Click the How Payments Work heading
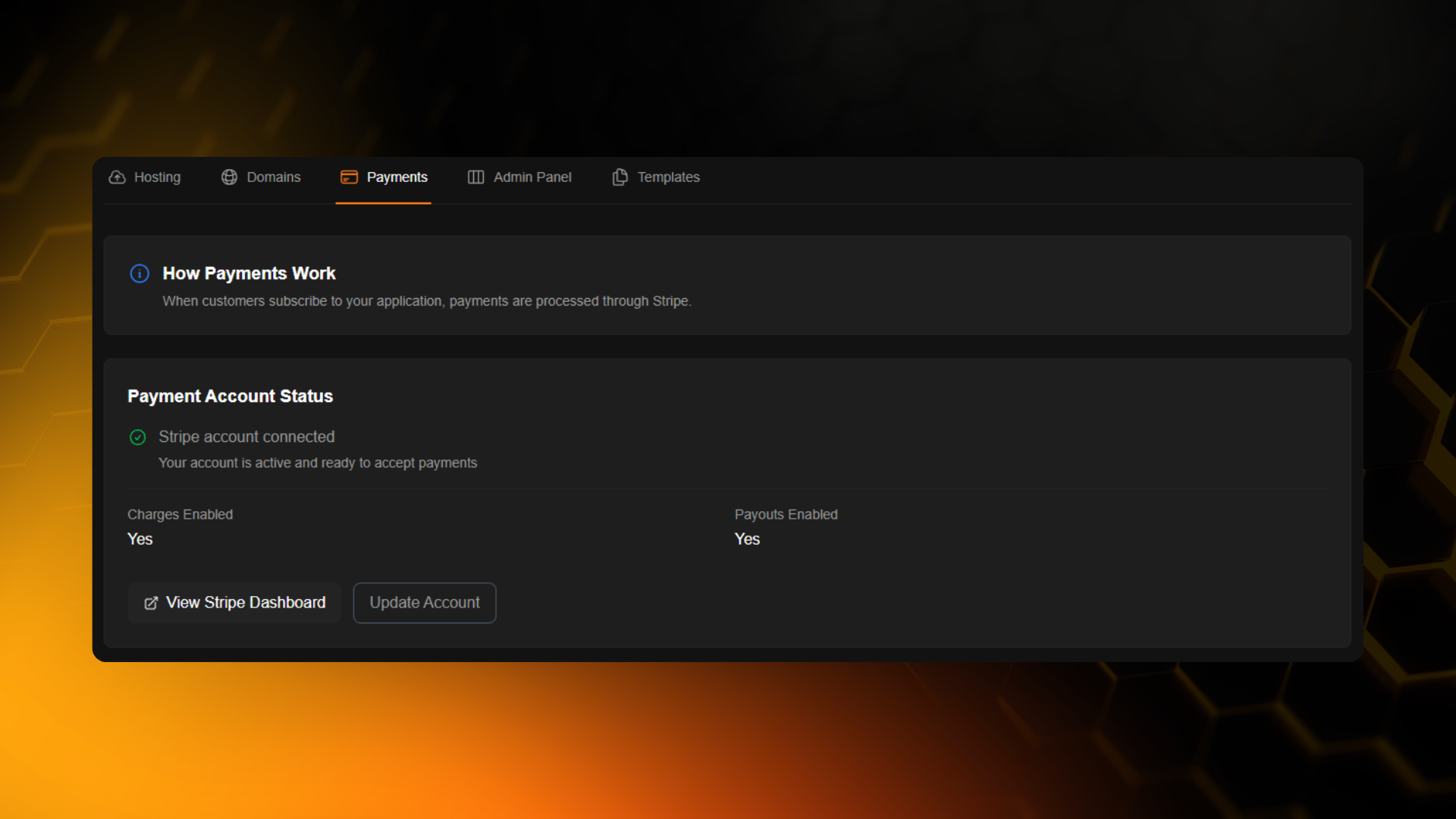Image resolution: width=1456 pixels, height=819 pixels. click(249, 274)
